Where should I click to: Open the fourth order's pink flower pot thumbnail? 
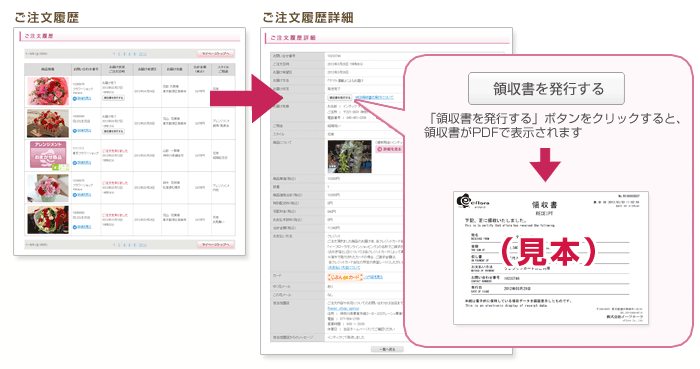48,188
